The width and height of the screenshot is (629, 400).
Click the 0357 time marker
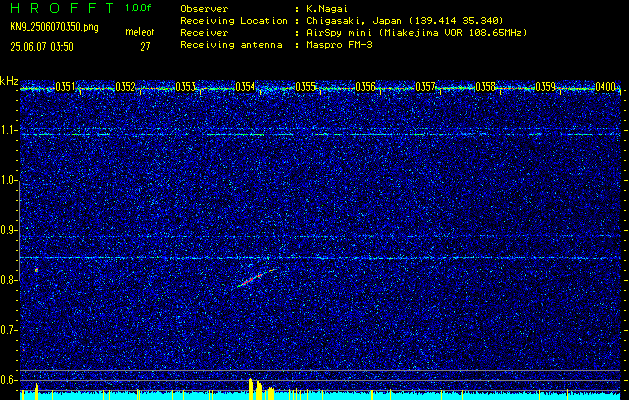[426, 87]
